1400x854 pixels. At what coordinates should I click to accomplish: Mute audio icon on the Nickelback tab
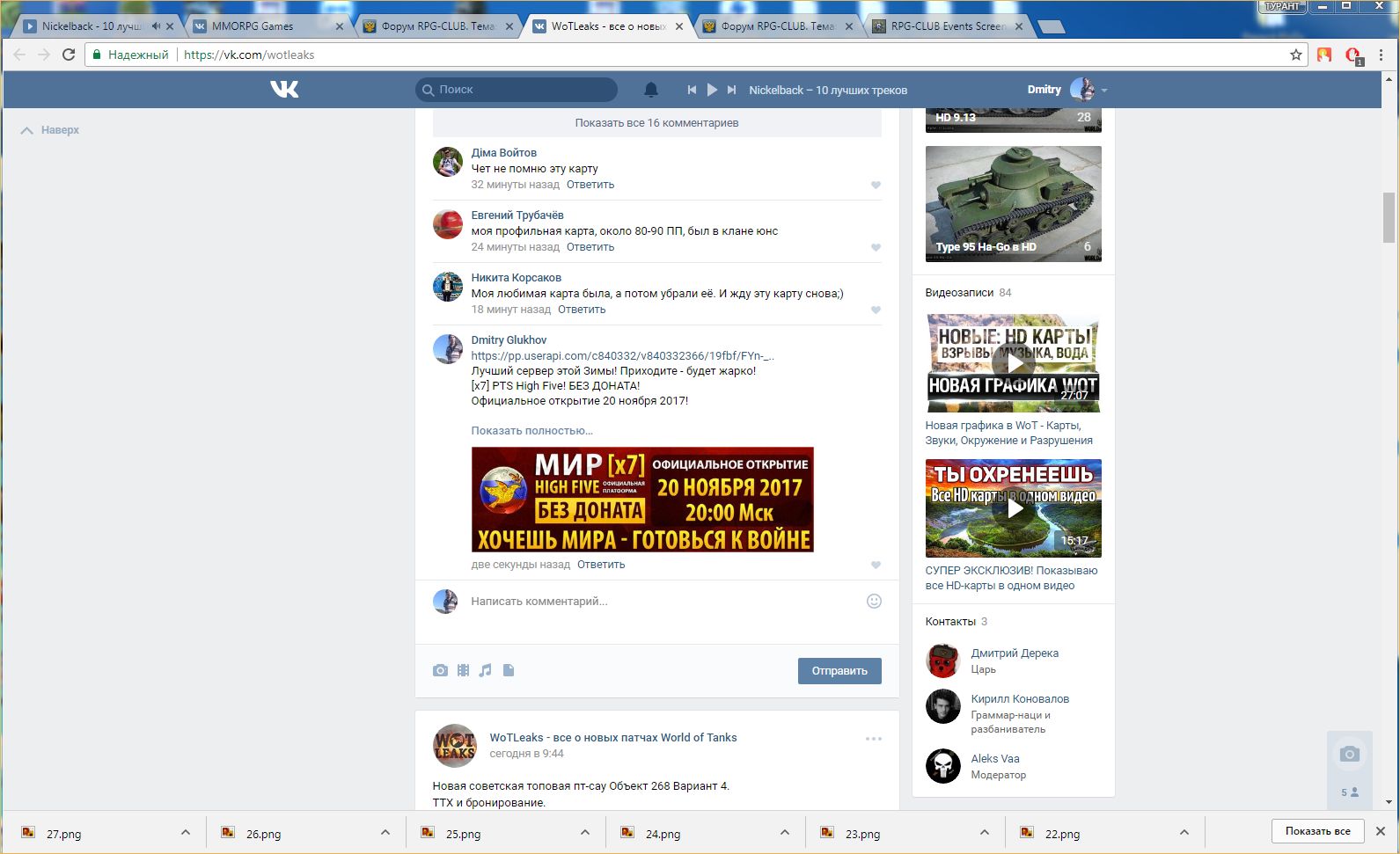point(156,26)
